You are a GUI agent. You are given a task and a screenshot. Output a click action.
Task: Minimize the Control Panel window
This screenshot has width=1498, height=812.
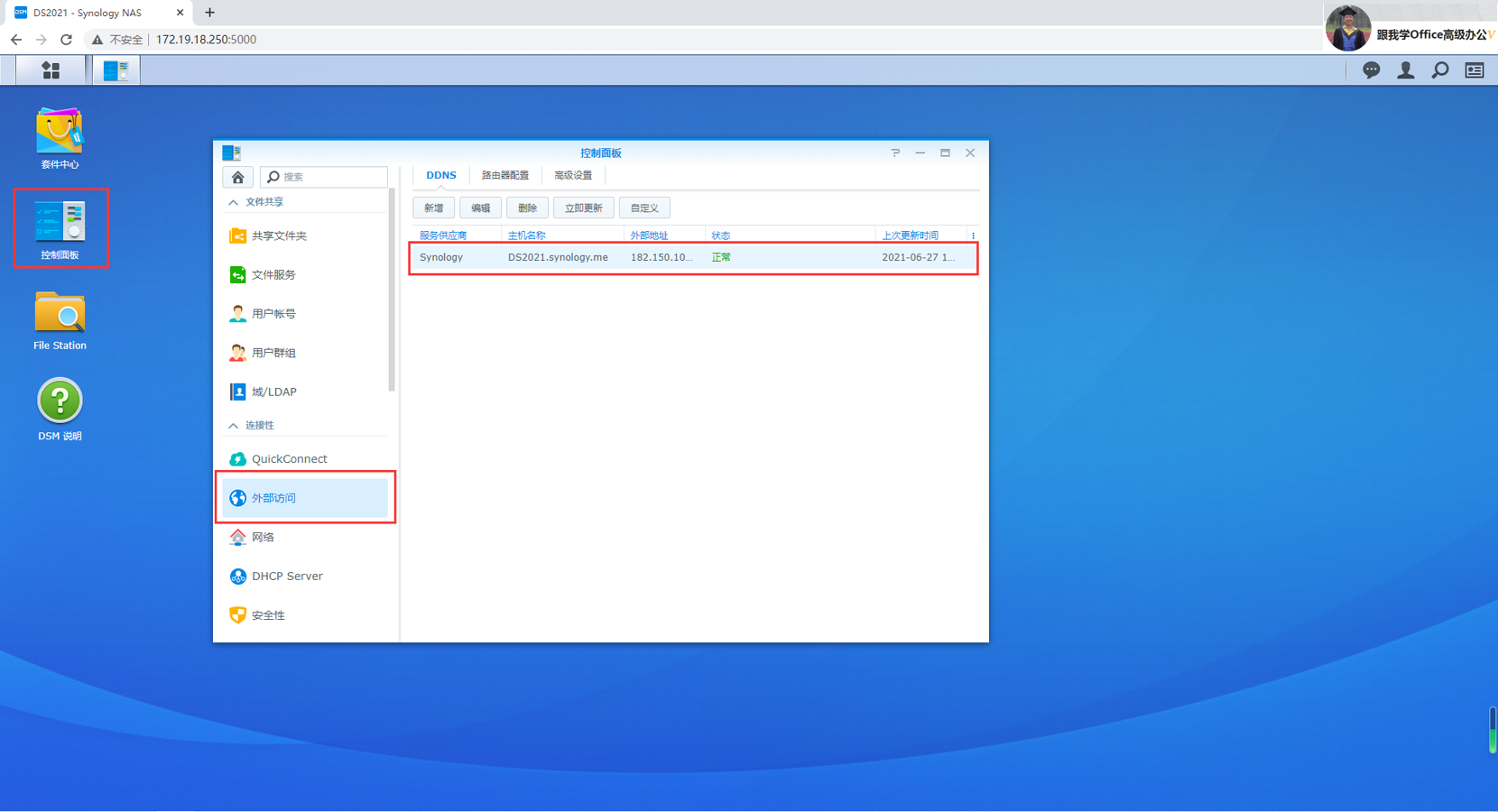[x=920, y=152]
